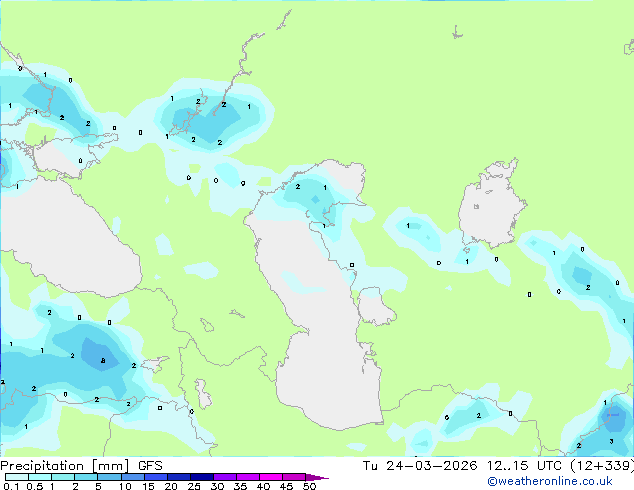Click the 45 to 50 mm legend swatch

(293, 477)
